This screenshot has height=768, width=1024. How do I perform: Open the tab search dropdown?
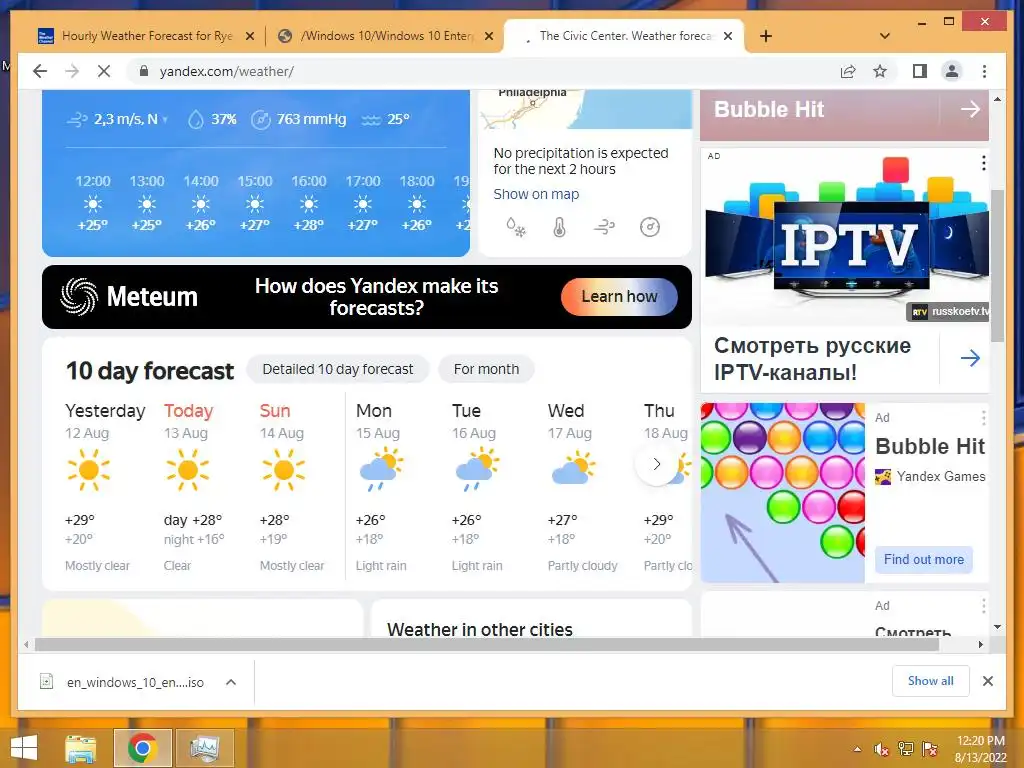pos(885,36)
